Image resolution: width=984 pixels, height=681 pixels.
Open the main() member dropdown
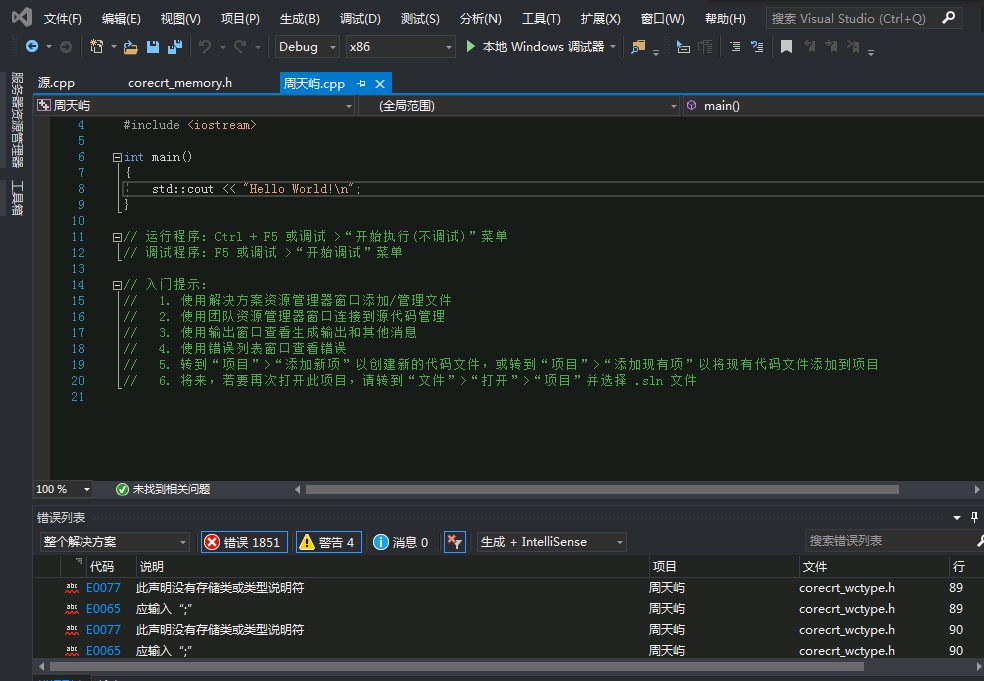pyautogui.click(x=833, y=105)
